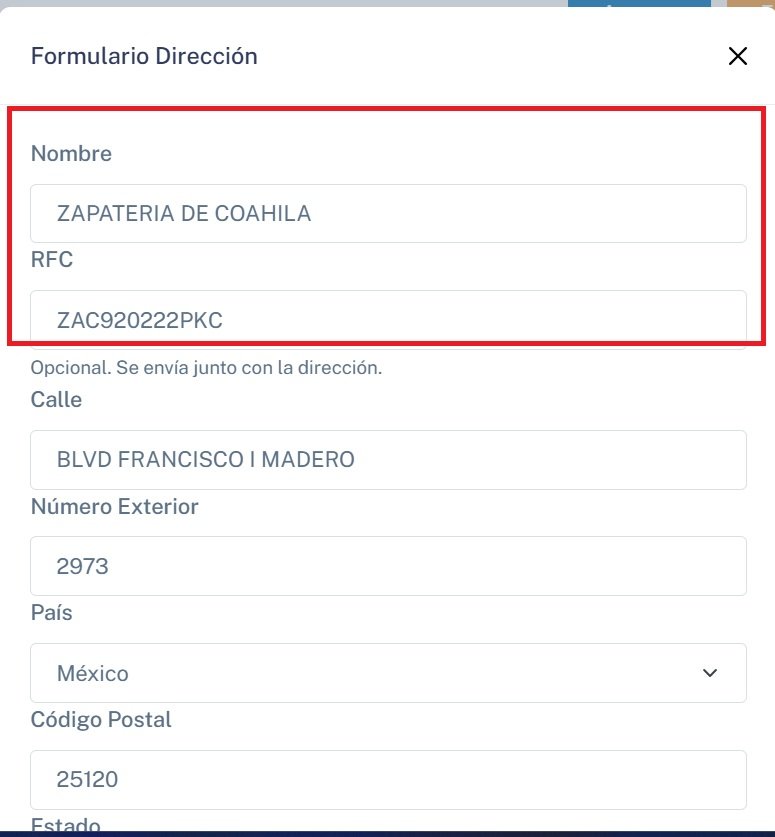Screen dimensions: 775x837
Task: Click the RFC field label
Action: [x=52, y=260]
